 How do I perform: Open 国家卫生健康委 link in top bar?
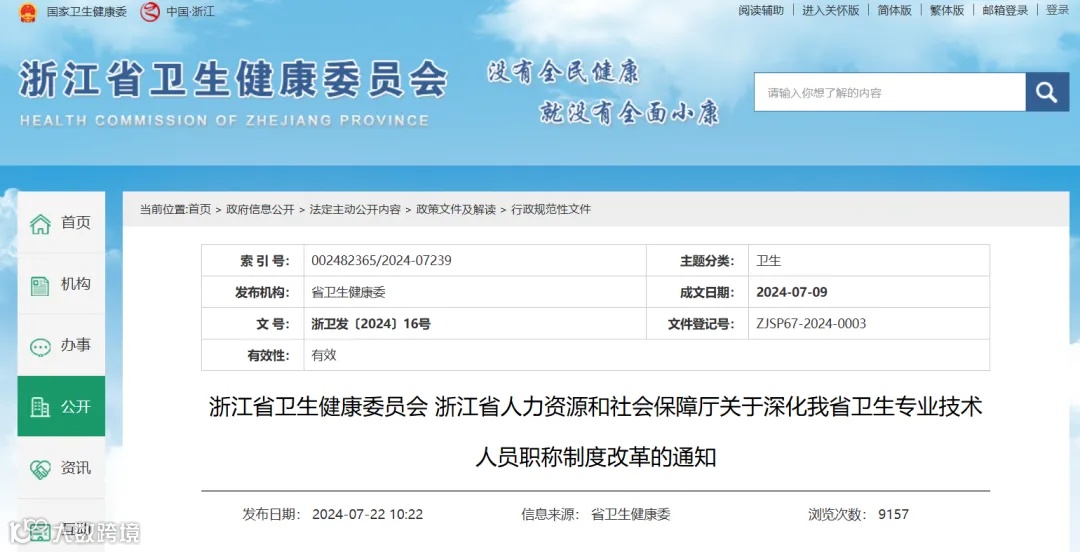(x=87, y=12)
